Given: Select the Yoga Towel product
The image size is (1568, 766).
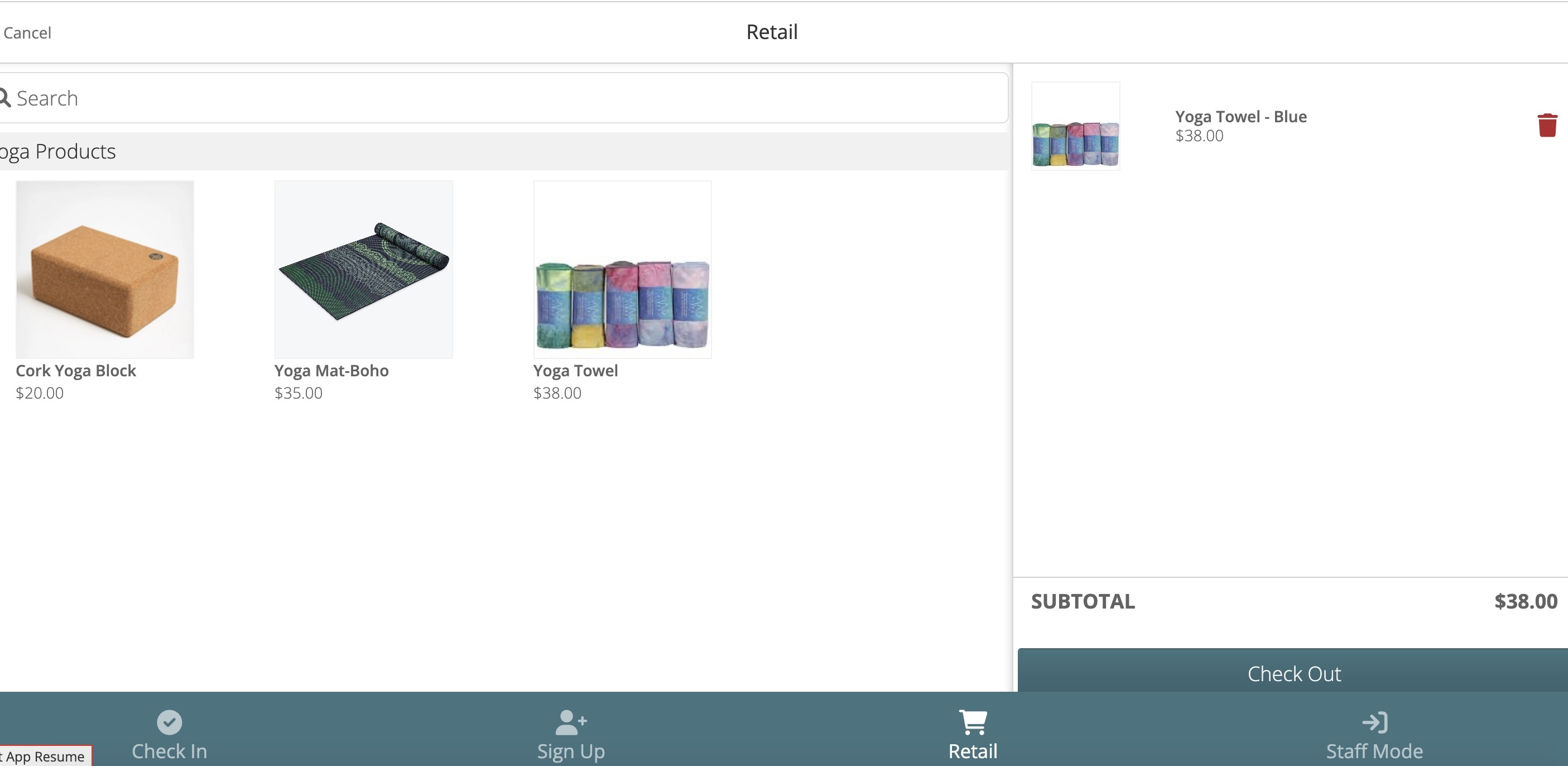Looking at the screenshot, I should click(622, 269).
